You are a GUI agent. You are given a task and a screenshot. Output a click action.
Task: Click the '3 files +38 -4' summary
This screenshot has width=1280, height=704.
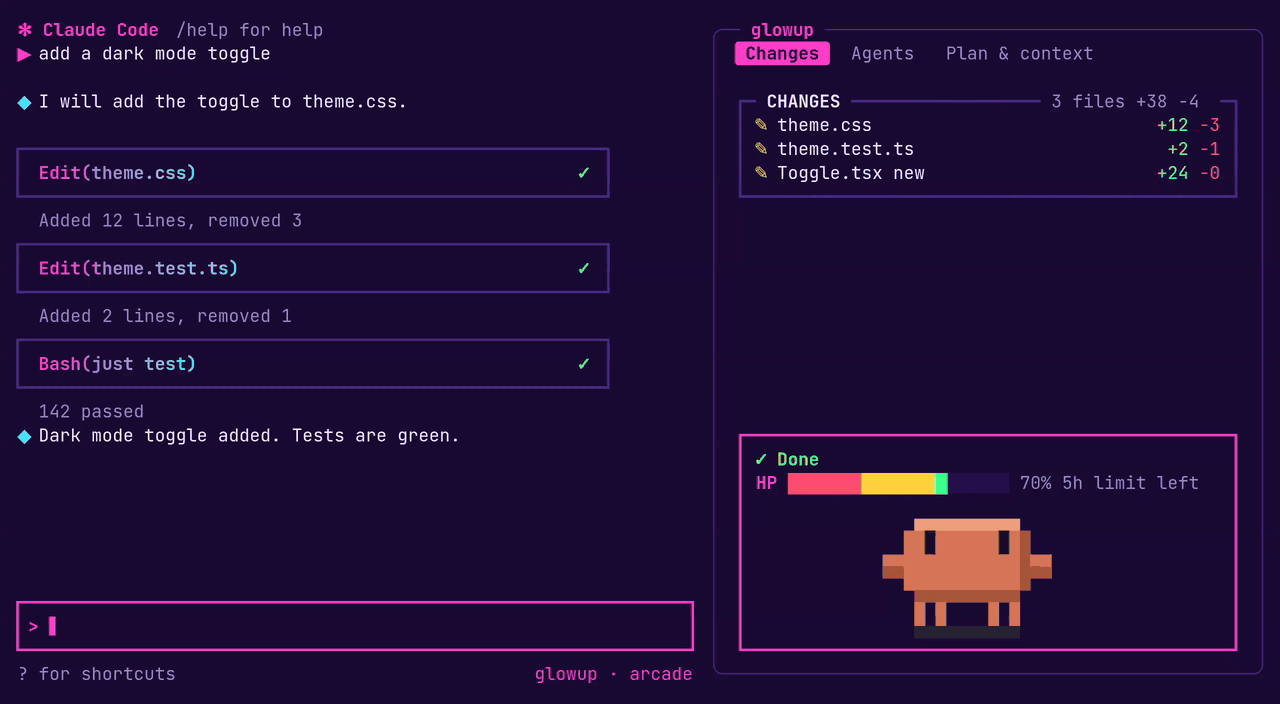coord(1125,101)
